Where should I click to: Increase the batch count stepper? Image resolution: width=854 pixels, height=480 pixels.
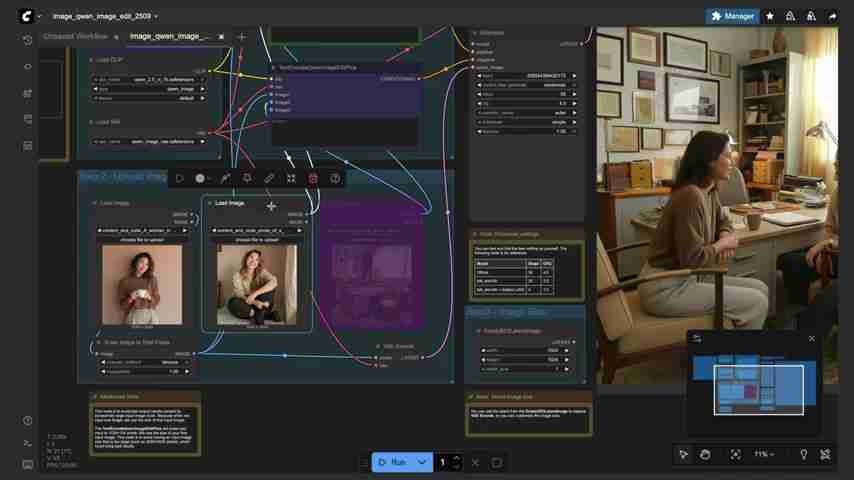tap(456, 458)
